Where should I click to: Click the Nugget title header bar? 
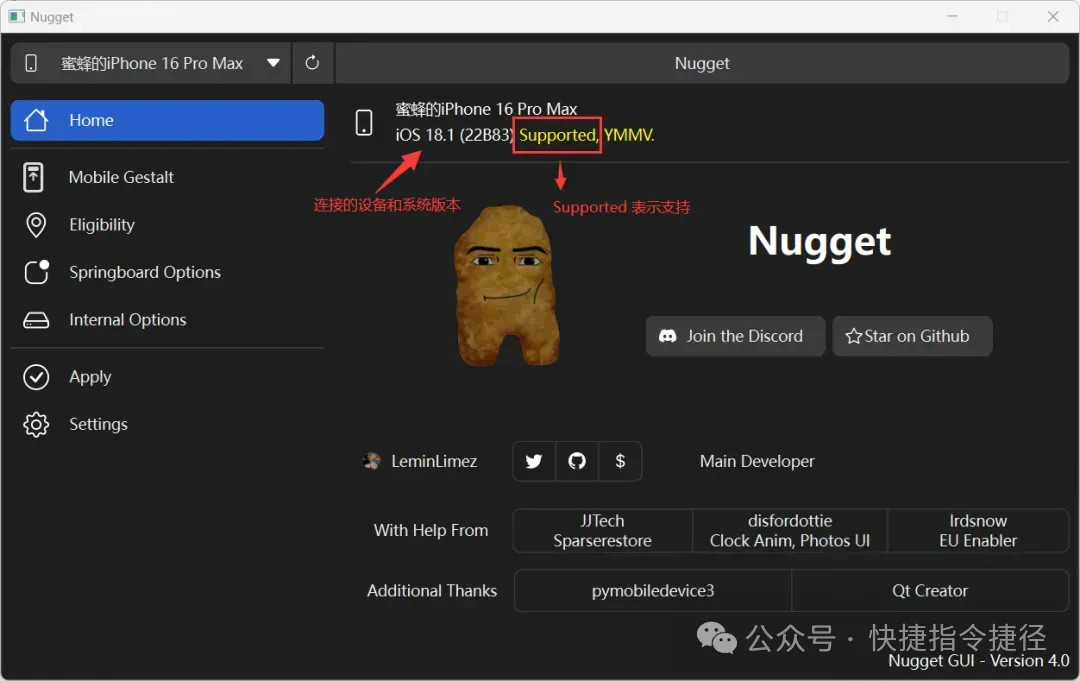(x=702, y=63)
